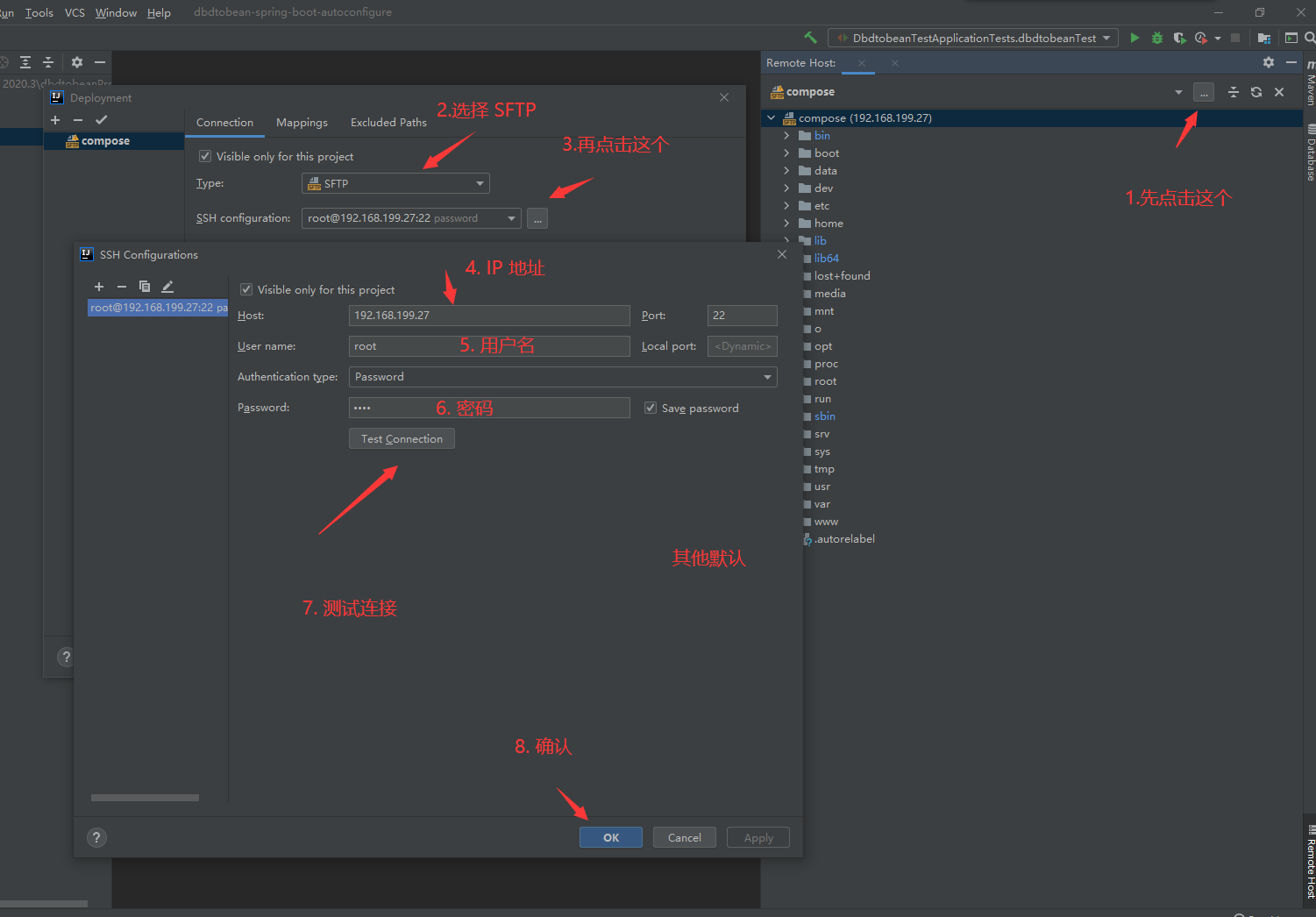Click the Debug bug icon

click(1157, 38)
